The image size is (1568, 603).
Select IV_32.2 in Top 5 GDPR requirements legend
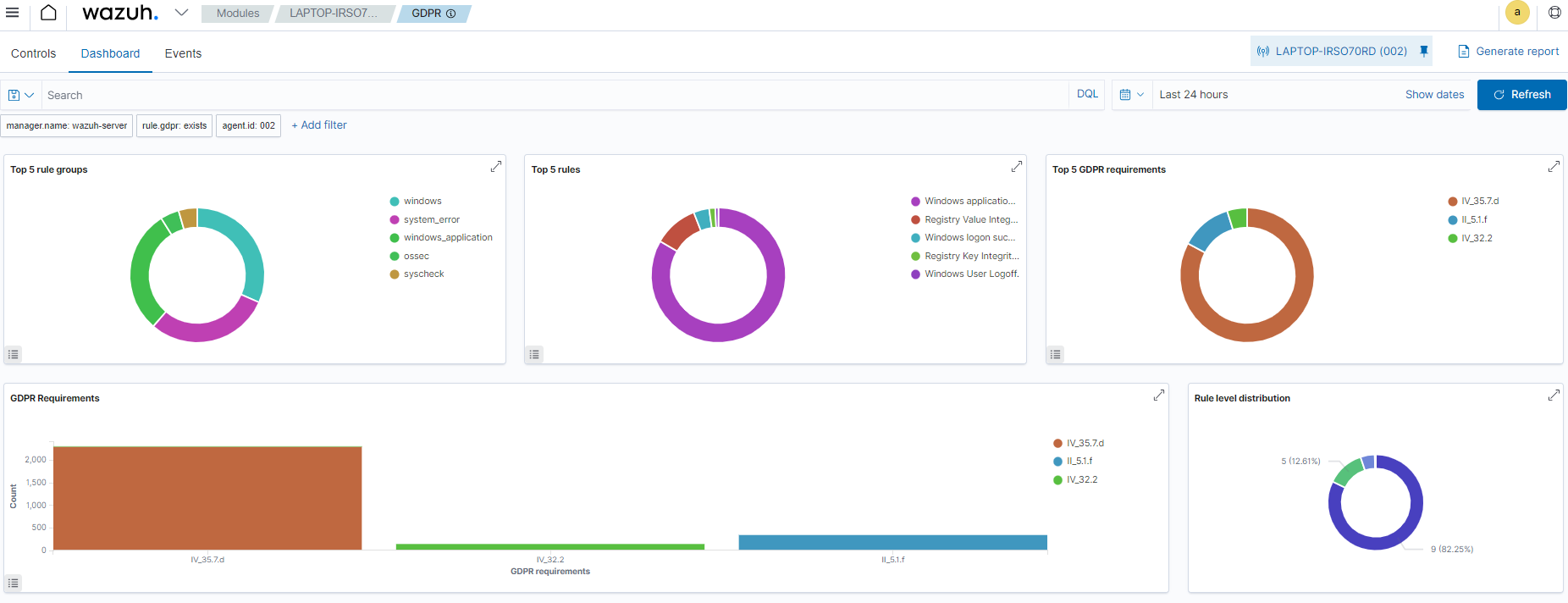[x=1470, y=238]
